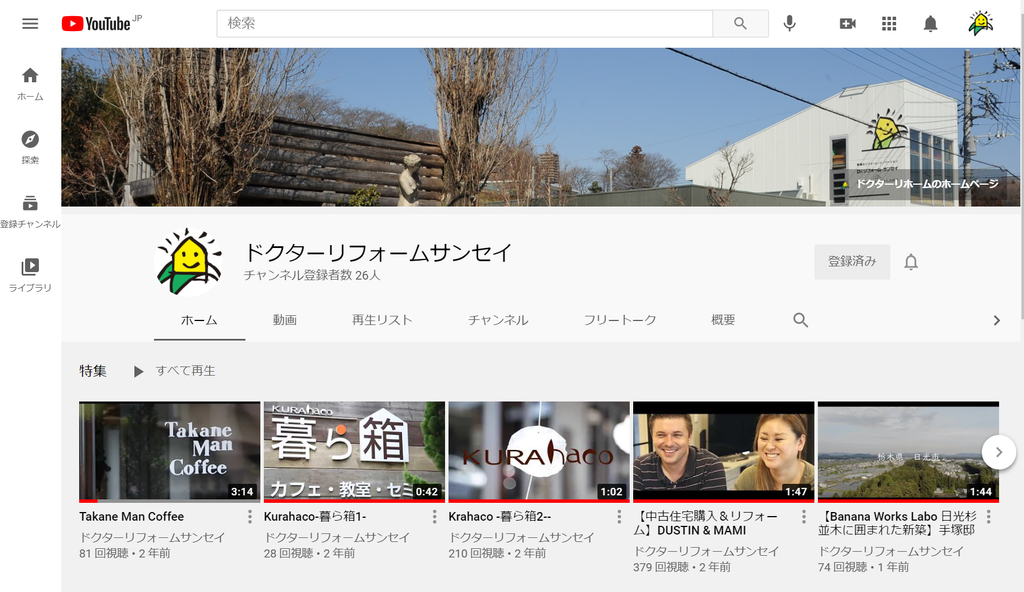
Task: Toggle the hamburger menu to collapse the sidebar
Action: pyautogui.click(x=29, y=23)
